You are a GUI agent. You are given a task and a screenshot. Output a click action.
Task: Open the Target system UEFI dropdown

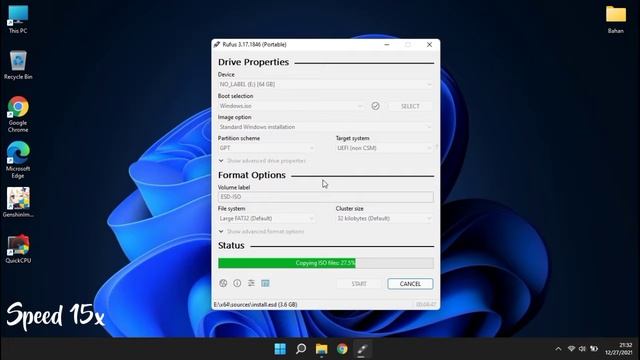(384, 148)
